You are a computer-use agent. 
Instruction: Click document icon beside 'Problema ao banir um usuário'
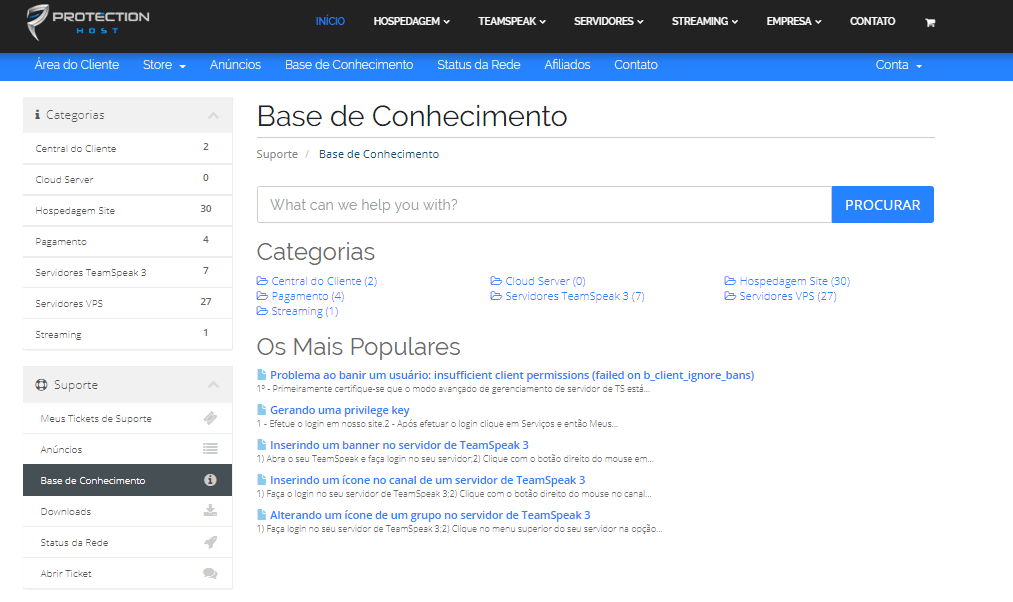pos(262,375)
